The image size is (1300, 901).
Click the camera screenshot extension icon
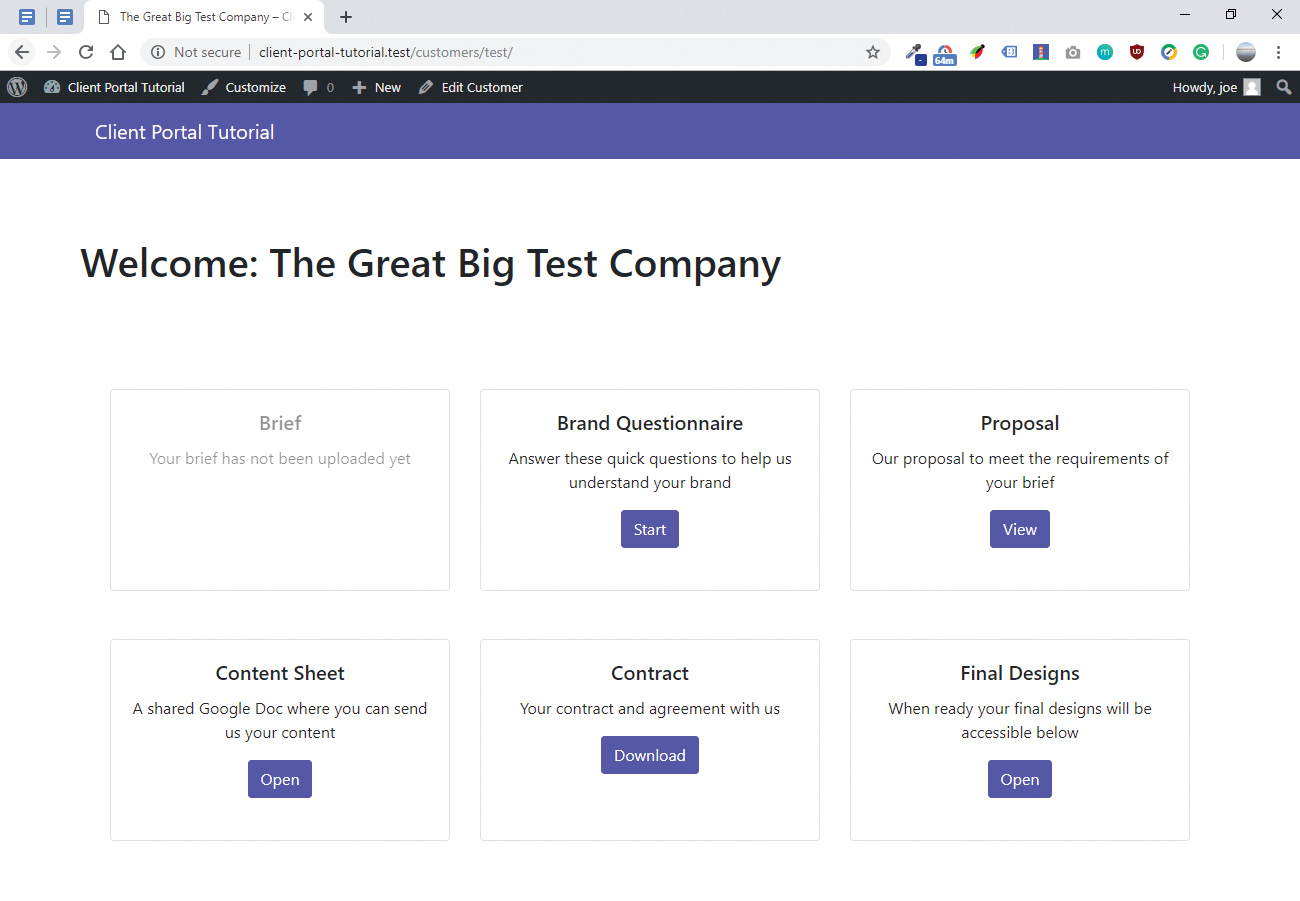point(1073,51)
